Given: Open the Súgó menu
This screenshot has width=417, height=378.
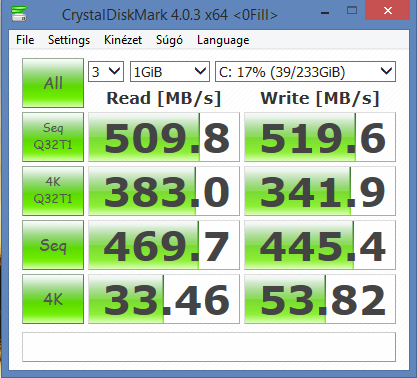Looking at the screenshot, I should [169, 40].
